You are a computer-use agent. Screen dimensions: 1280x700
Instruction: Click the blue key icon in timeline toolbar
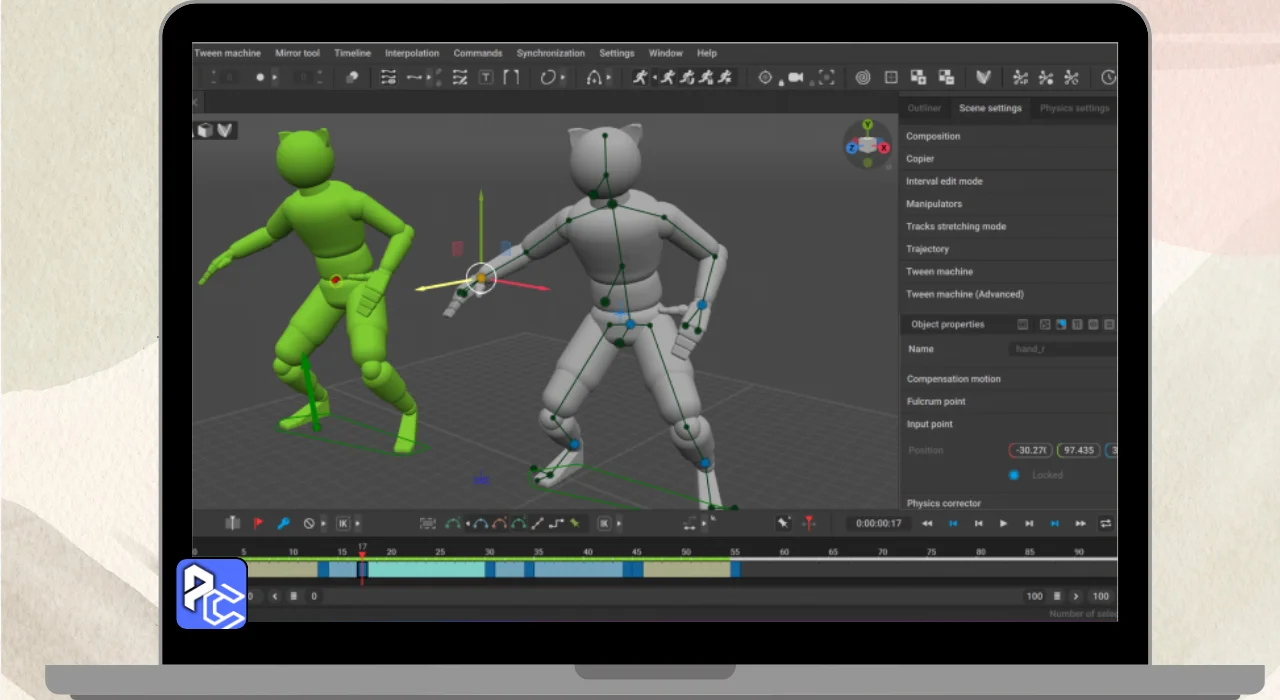click(x=283, y=523)
